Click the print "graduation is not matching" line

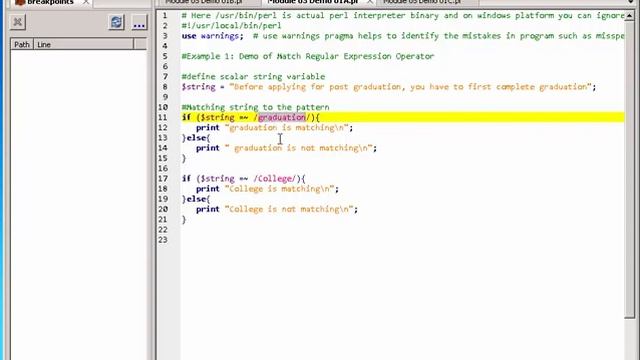286,148
